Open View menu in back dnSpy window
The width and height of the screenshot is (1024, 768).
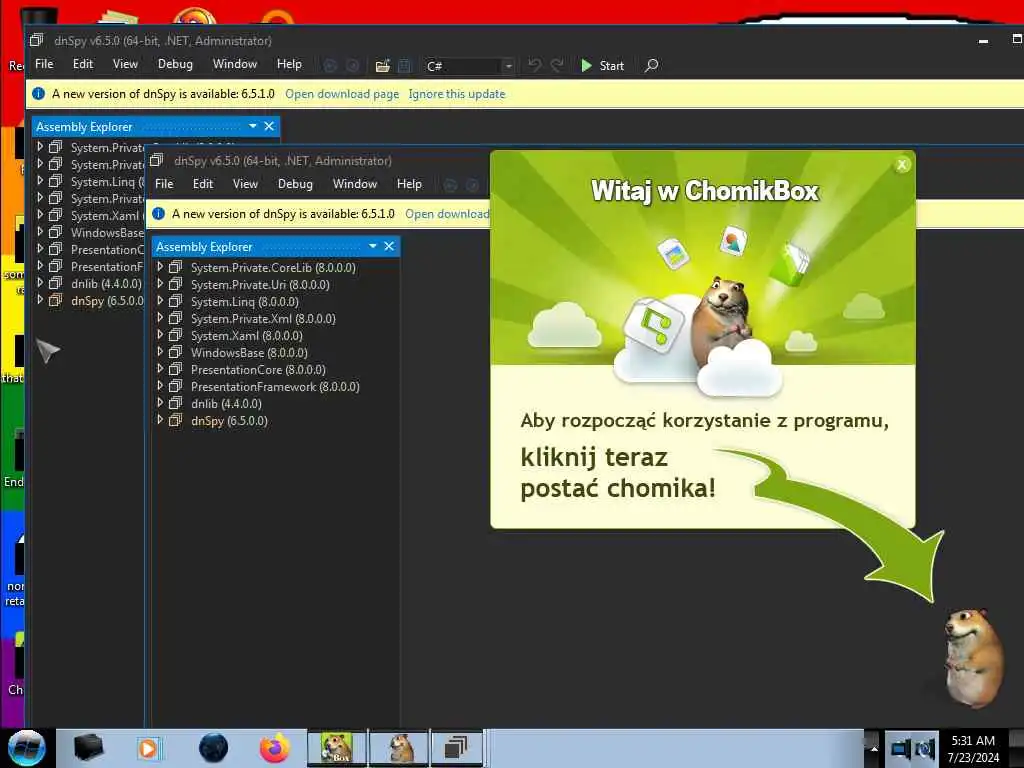click(x=125, y=64)
